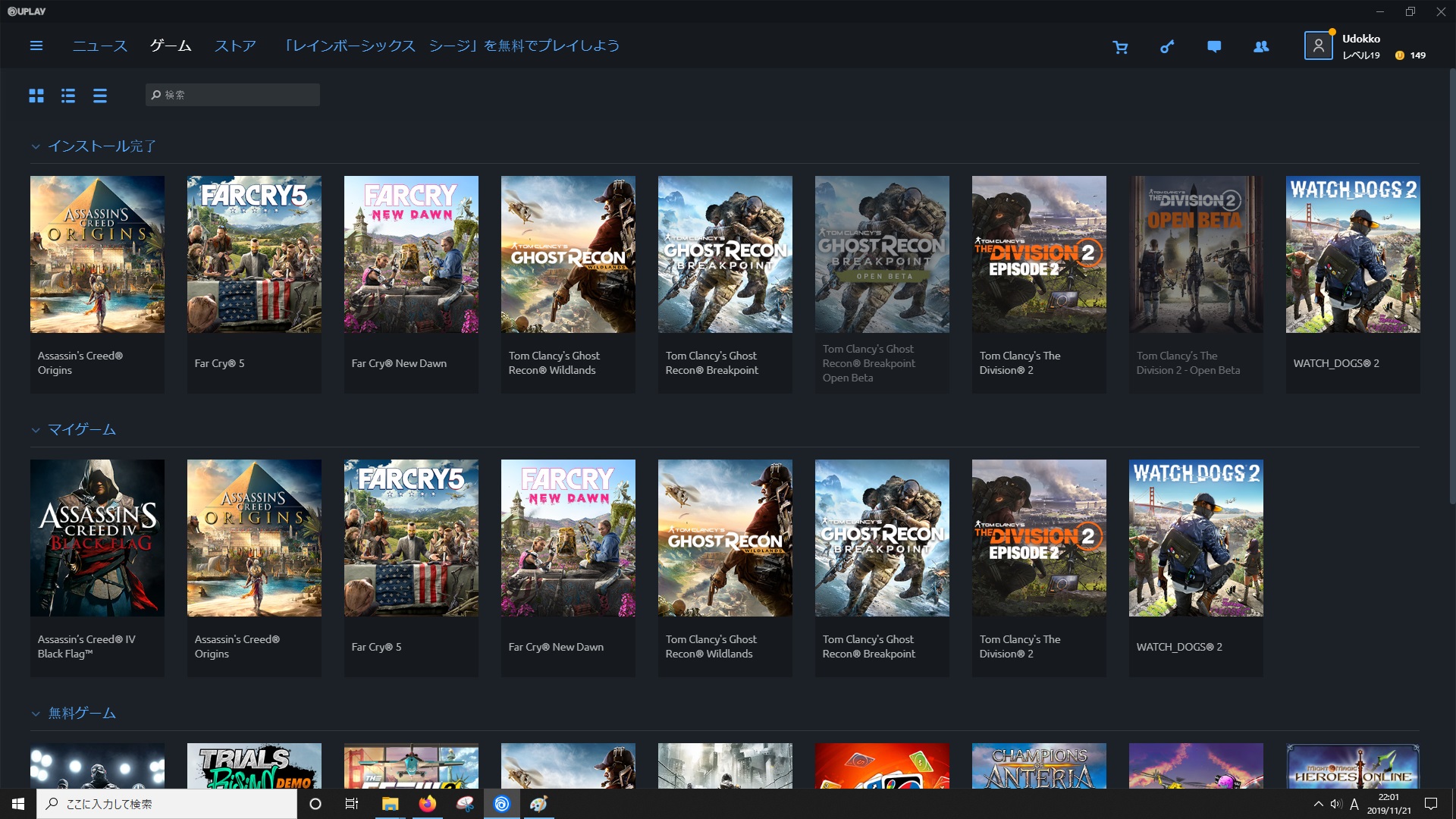Collapse the マイゲーム section
This screenshot has width=1456, height=819.
pyautogui.click(x=36, y=431)
